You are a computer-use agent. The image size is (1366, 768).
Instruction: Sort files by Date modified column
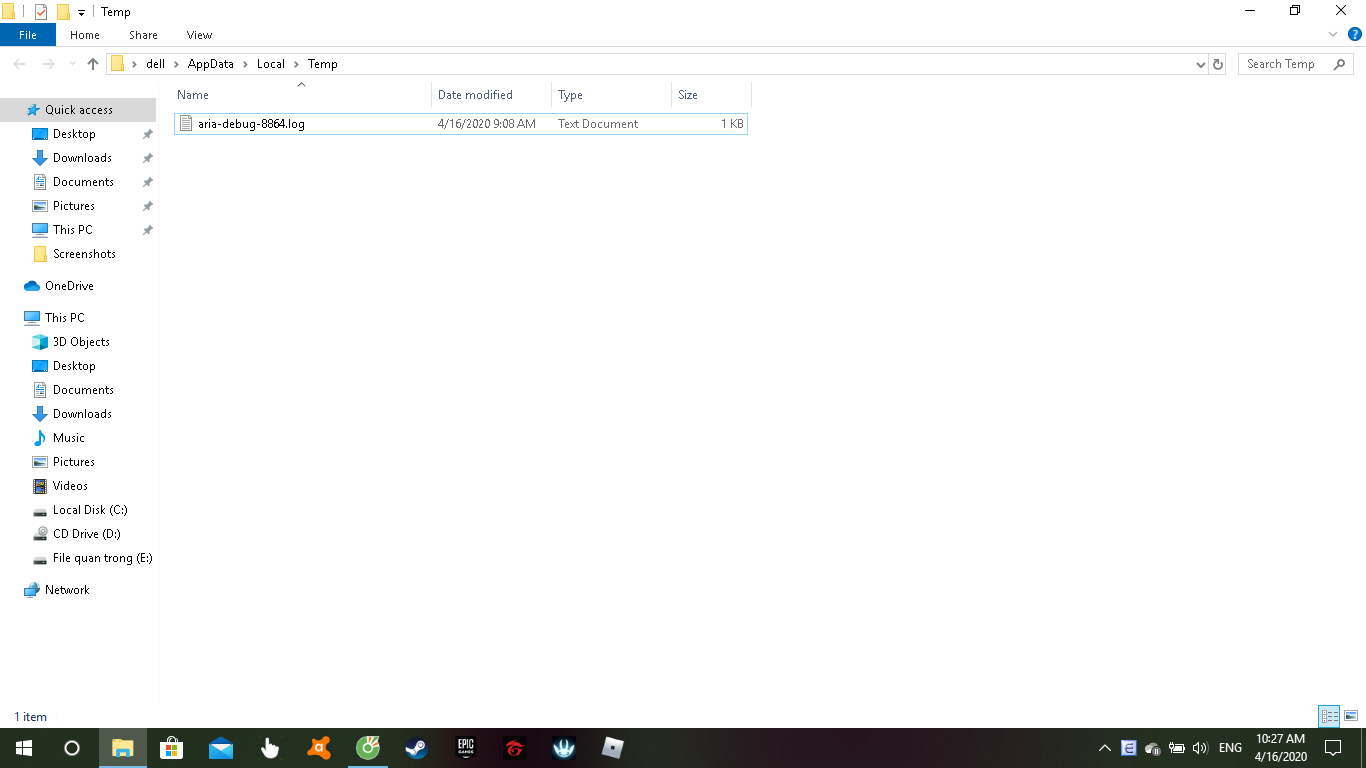click(475, 95)
